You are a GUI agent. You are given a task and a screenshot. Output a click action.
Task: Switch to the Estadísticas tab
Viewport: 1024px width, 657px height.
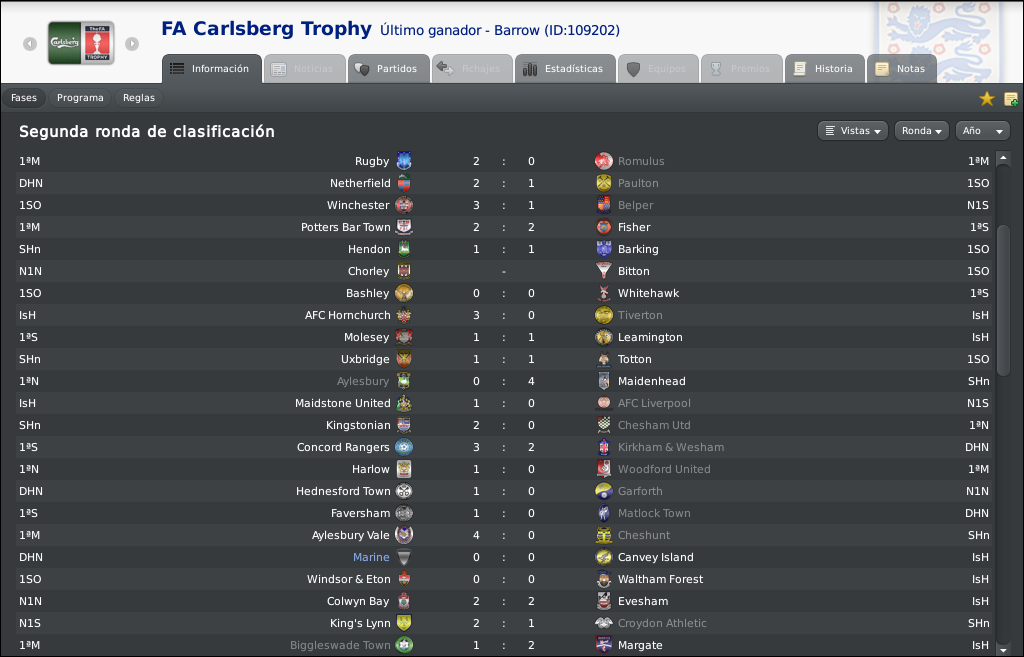565,69
